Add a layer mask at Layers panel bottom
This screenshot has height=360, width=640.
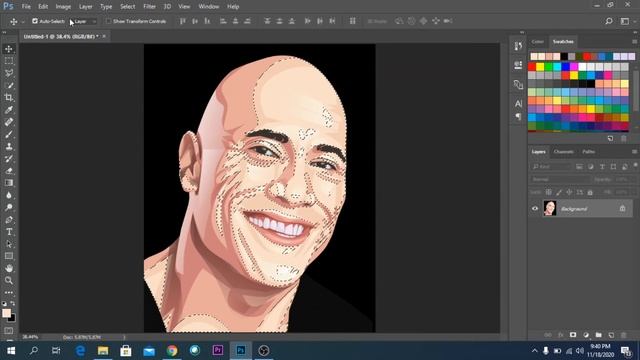573,335
